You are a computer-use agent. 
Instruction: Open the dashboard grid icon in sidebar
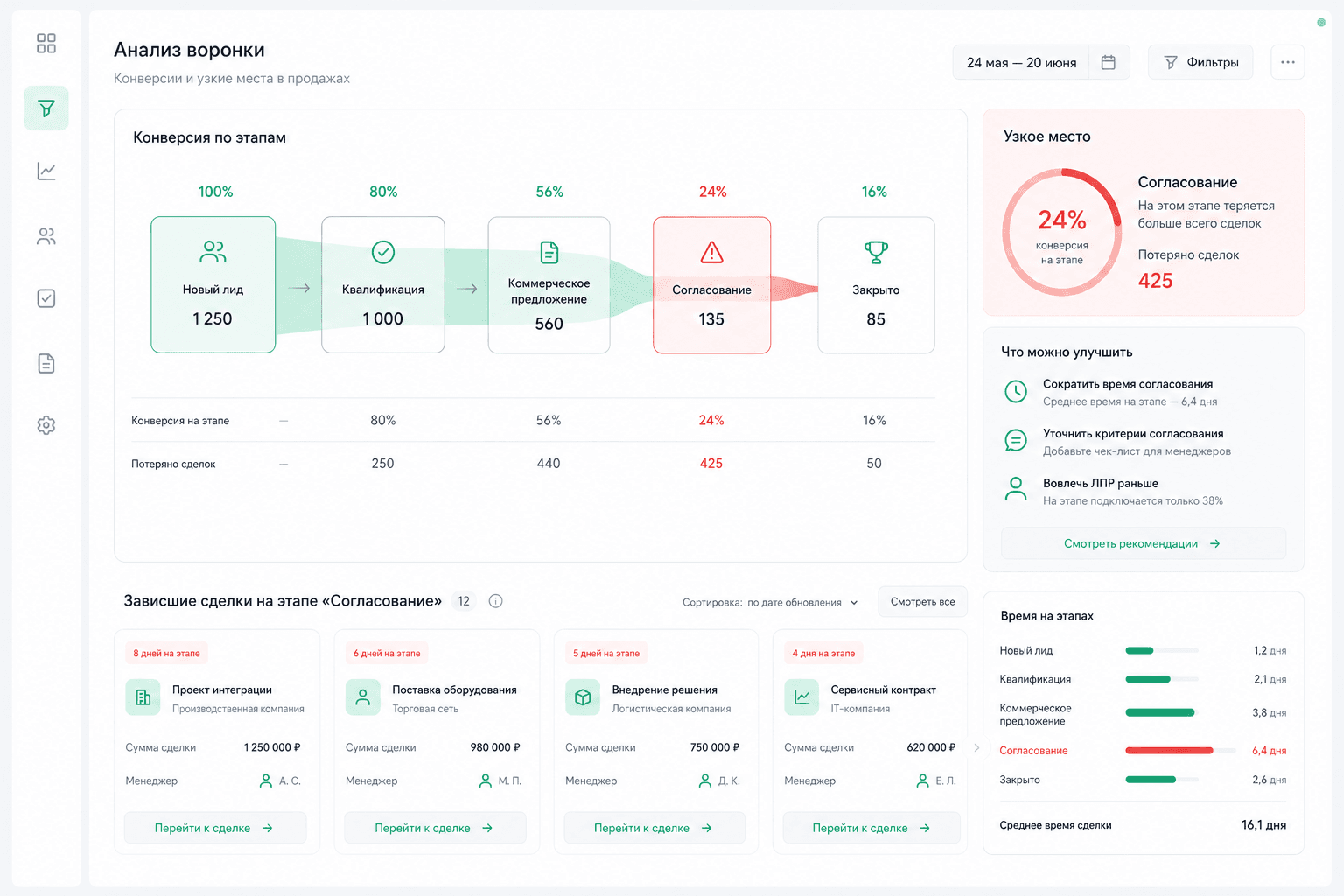coord(46,43)
